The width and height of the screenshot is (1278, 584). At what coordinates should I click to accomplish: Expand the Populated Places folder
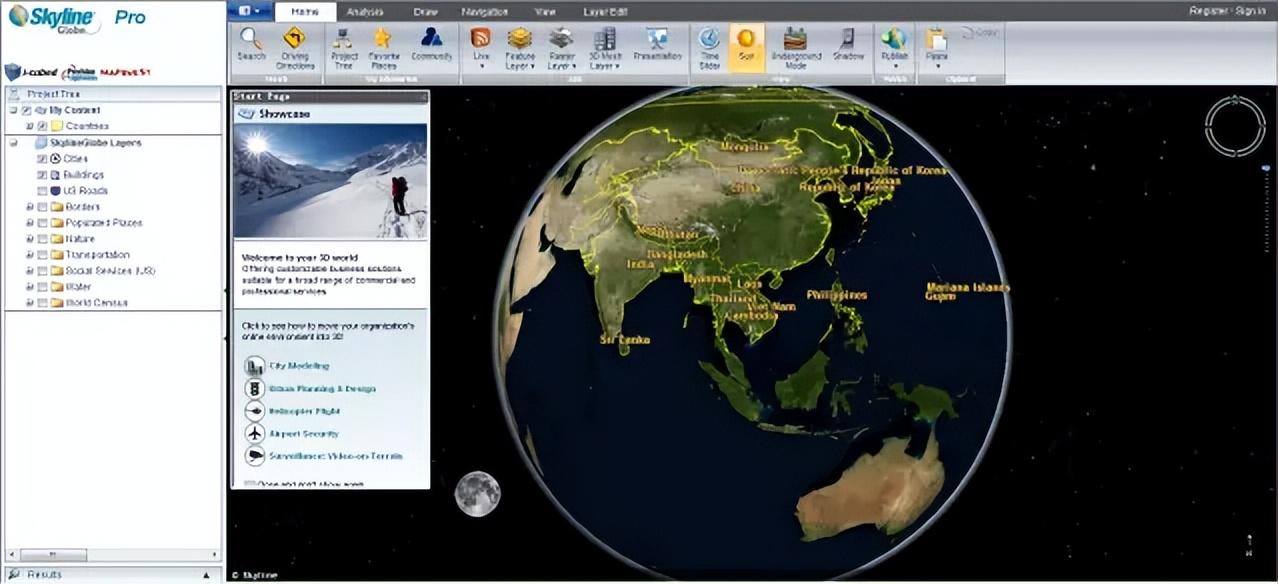(x=30, y=223)
